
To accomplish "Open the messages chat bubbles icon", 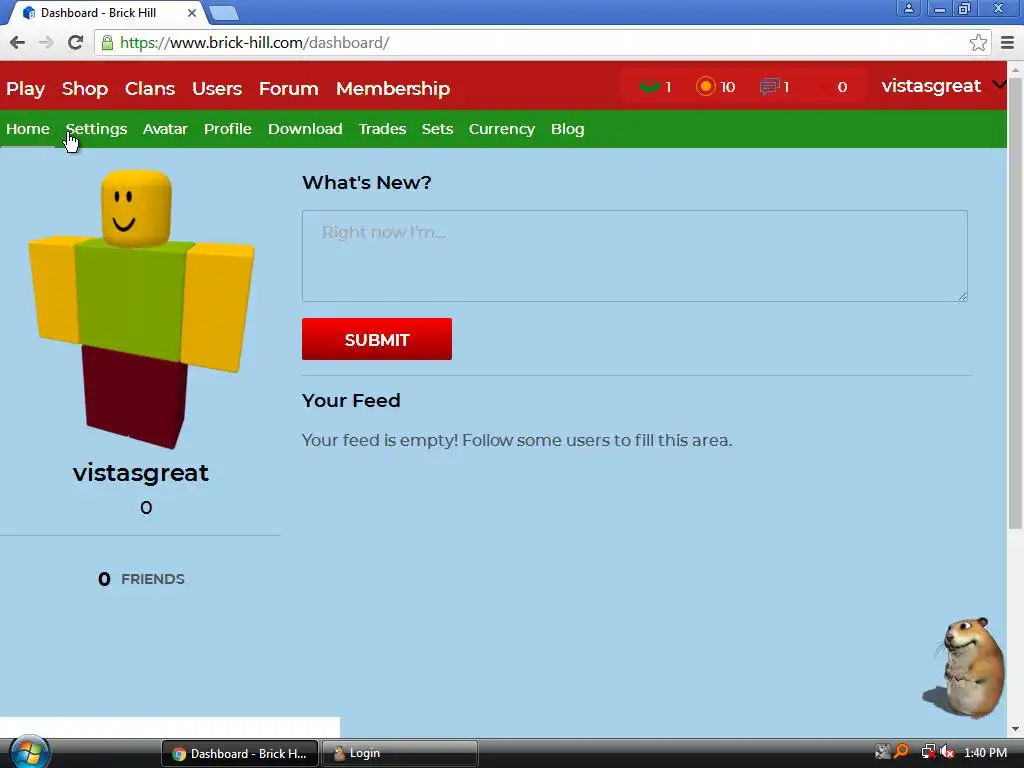I will point(770,86).
